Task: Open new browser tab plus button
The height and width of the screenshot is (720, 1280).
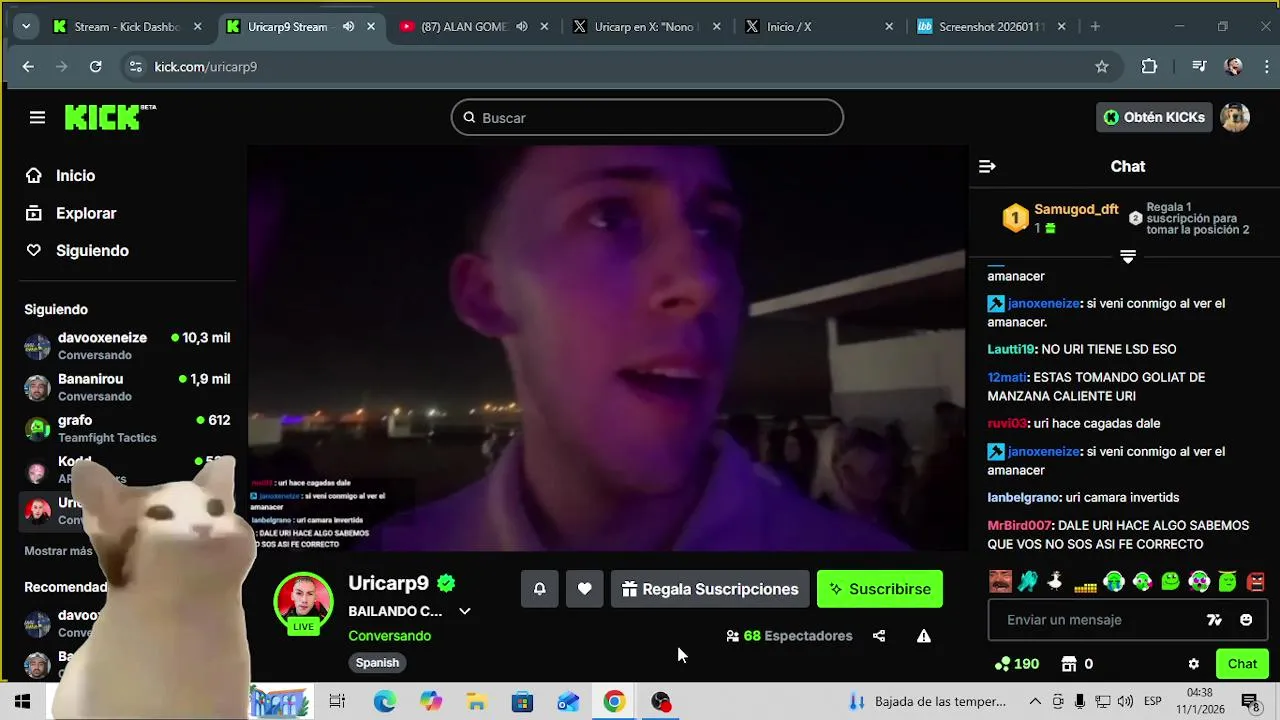Action: (1095, 27)
